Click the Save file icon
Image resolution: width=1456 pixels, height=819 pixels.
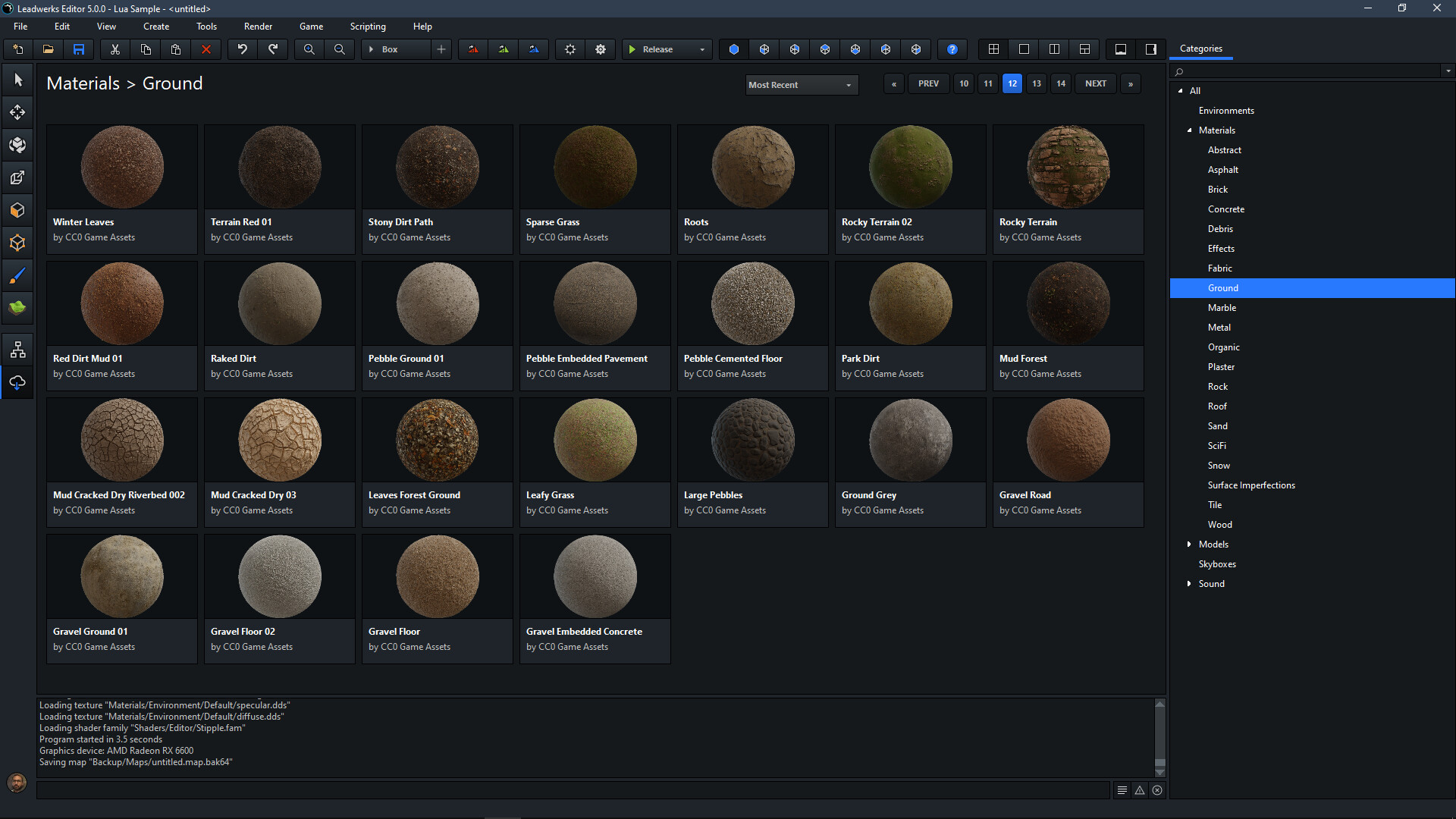click(79, 49)
